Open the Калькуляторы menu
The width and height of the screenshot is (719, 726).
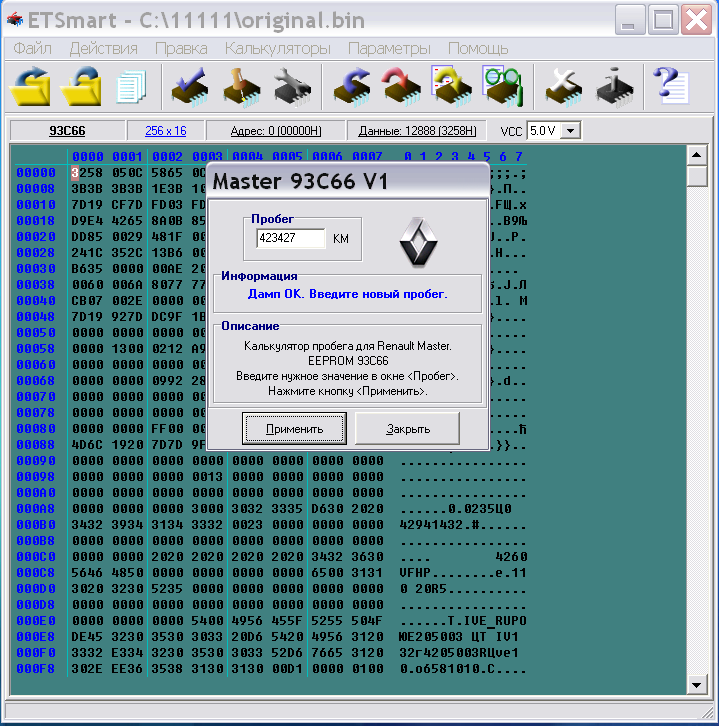pos(278,48)
